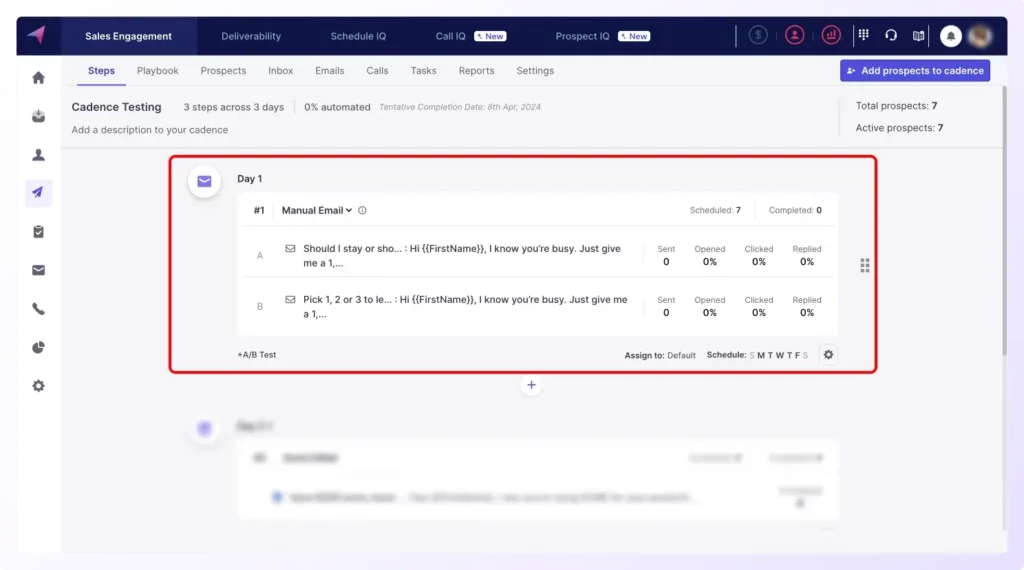The width and height of the screenshot is (1024, 570).
Task: Click the headset support icon
Action: (891, 35)
